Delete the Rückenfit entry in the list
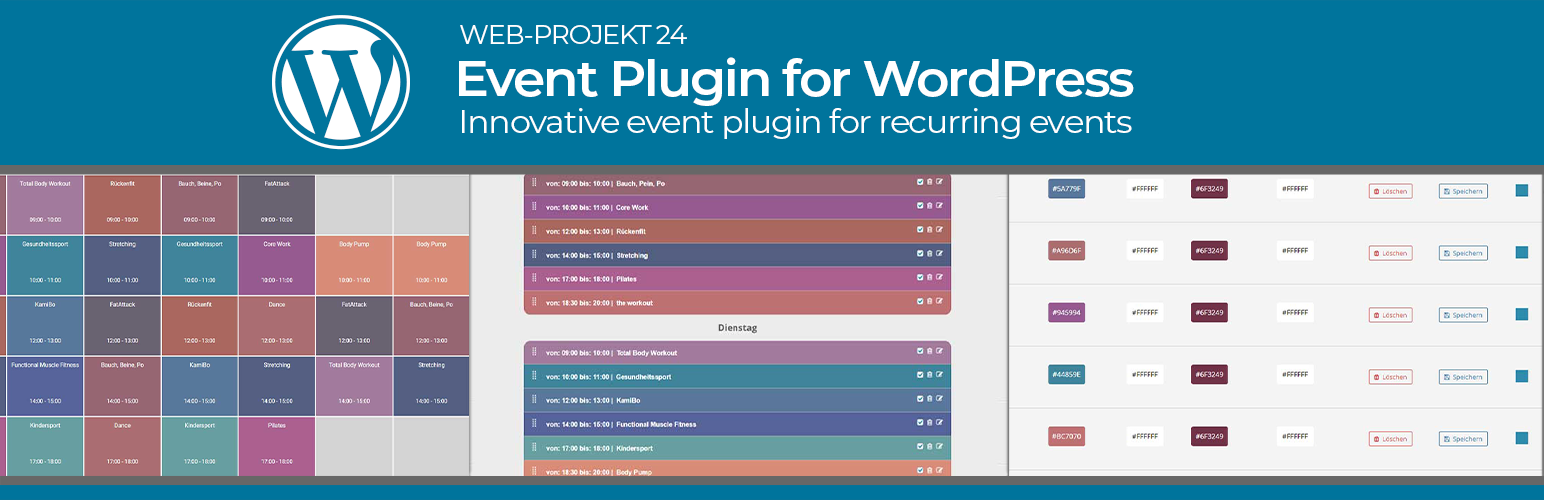This screenshot has width=1544, height=500. click(930, 230)
